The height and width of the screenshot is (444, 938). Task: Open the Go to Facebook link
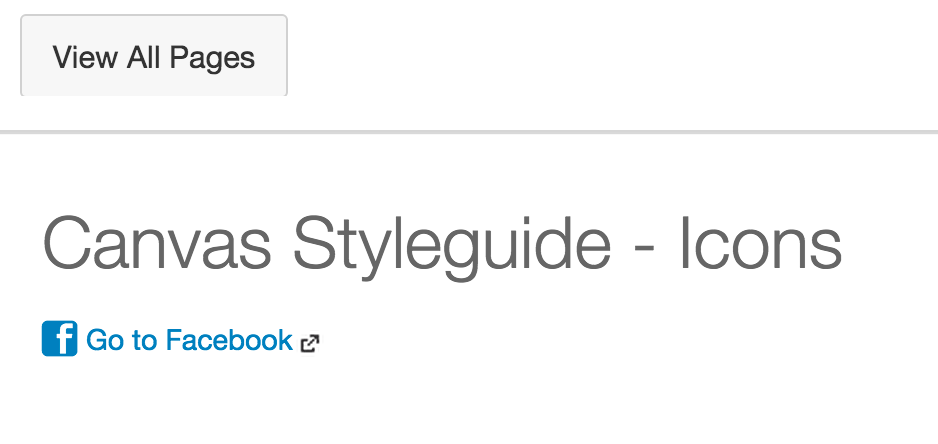[x=189, y=341]
